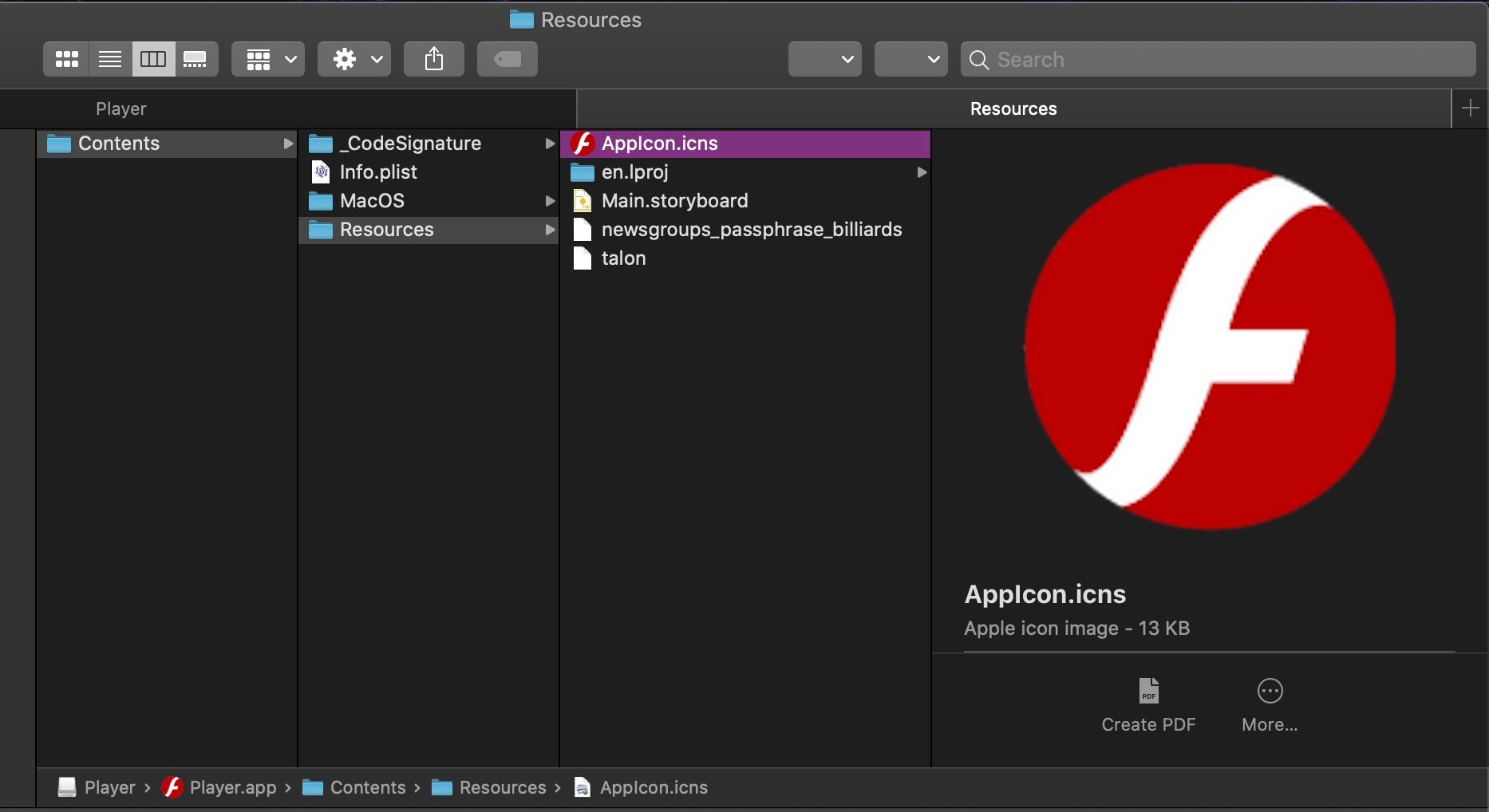Screen dimensions: 1489x812
Task: Switch to gallery view
Action: click(x=196, y=59)
